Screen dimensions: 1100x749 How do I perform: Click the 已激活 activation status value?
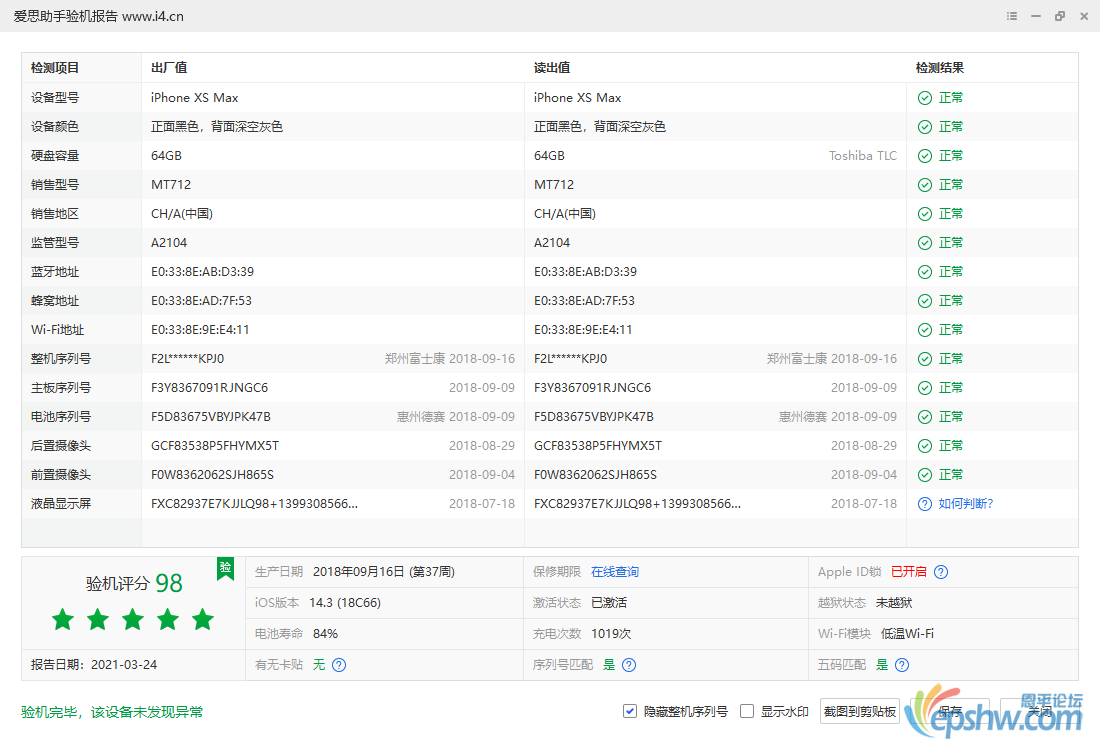(609, 603)
